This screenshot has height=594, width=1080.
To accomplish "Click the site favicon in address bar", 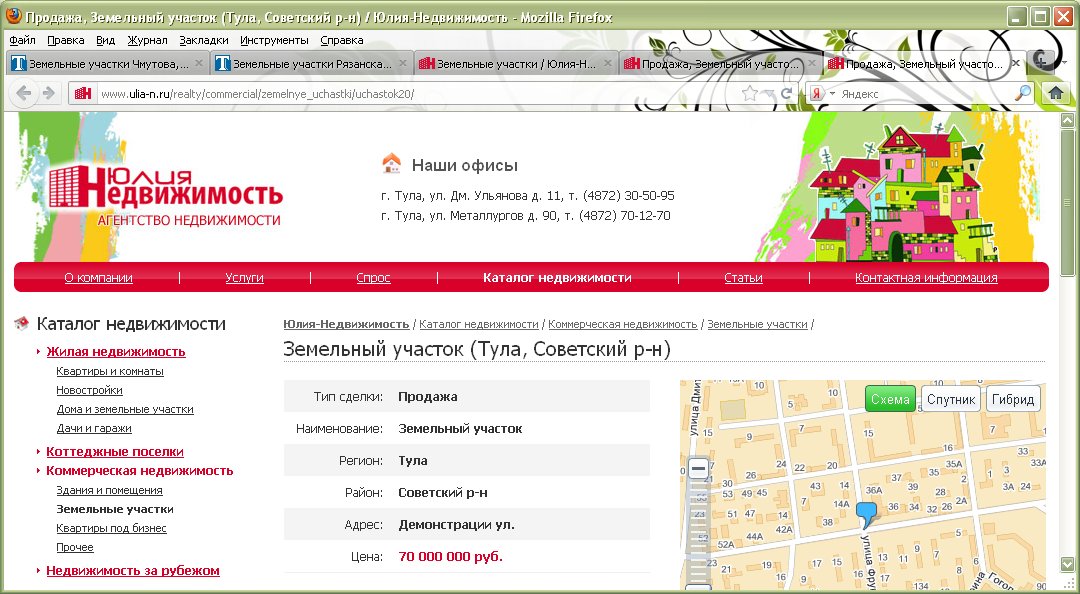I will 83,94.
